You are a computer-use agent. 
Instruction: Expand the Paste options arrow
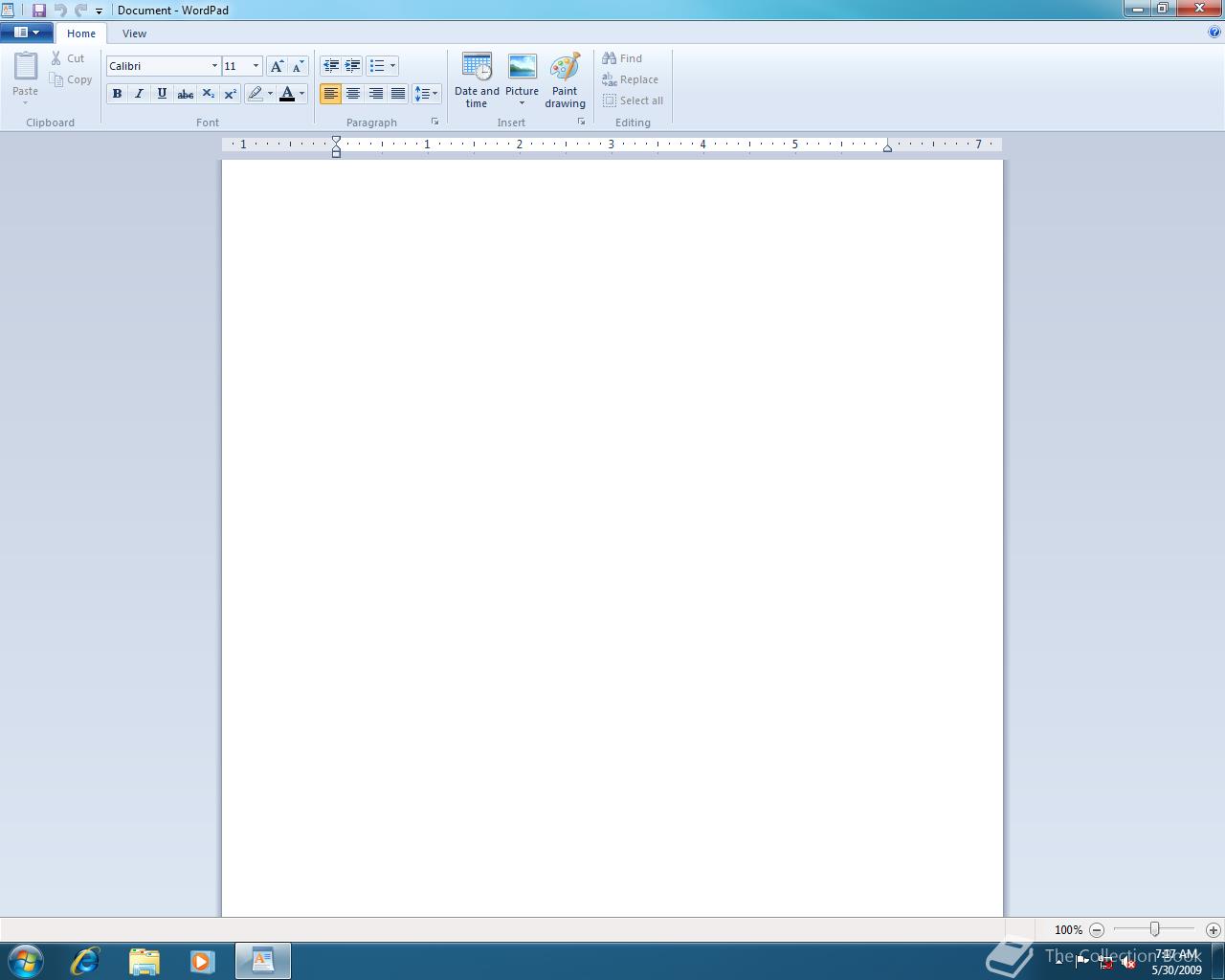click(26, 101)
